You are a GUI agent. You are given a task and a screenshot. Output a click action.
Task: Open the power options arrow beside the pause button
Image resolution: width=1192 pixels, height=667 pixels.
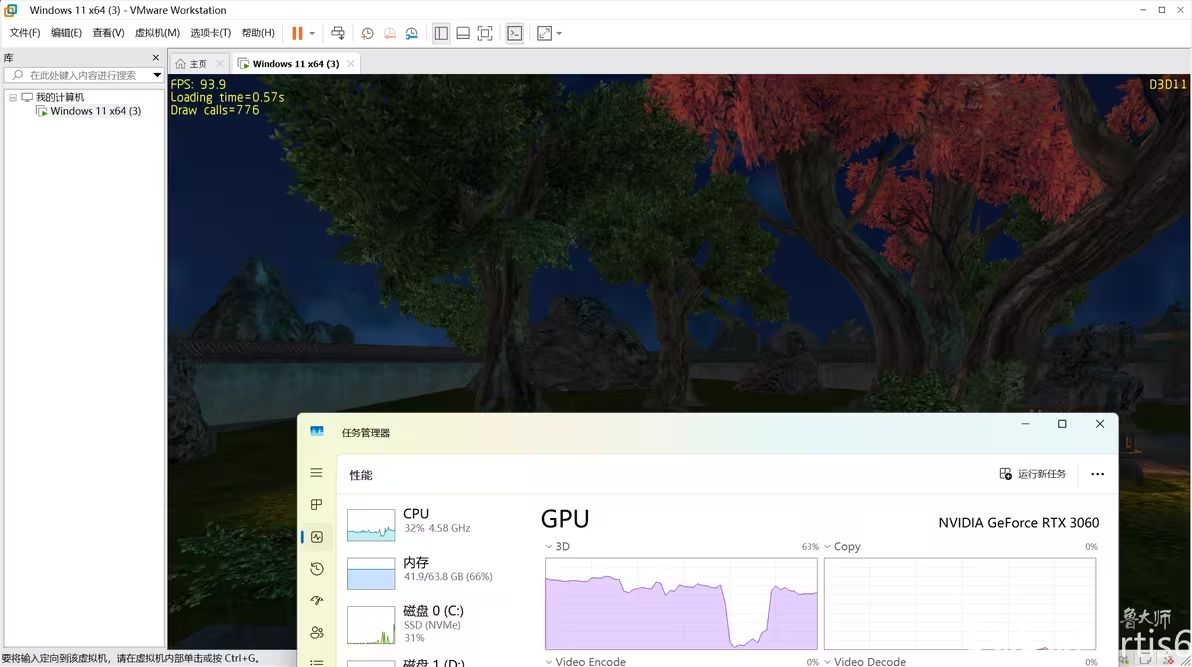tap(312, 33)
